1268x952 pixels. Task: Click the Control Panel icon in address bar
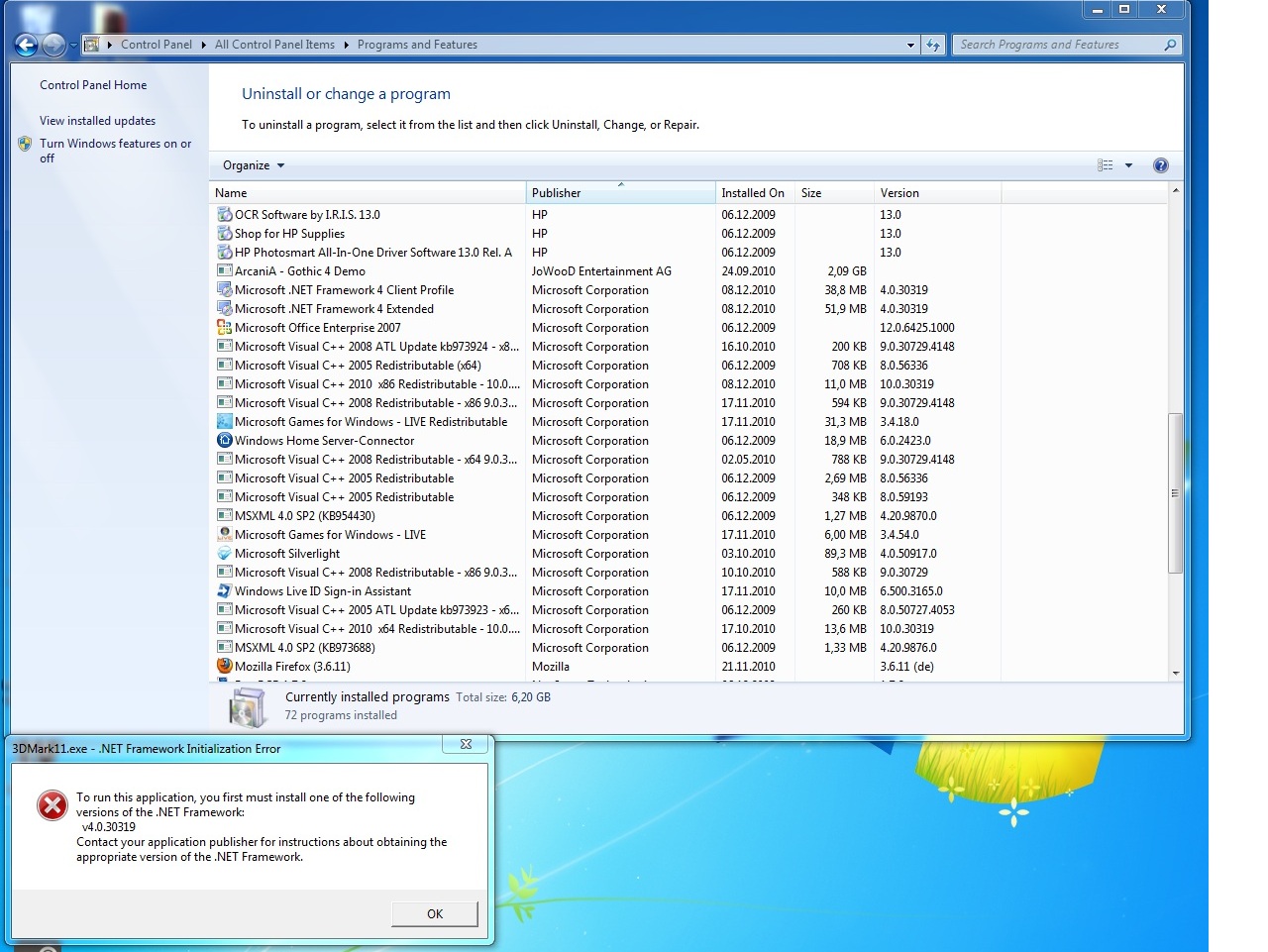click(92, 45)
